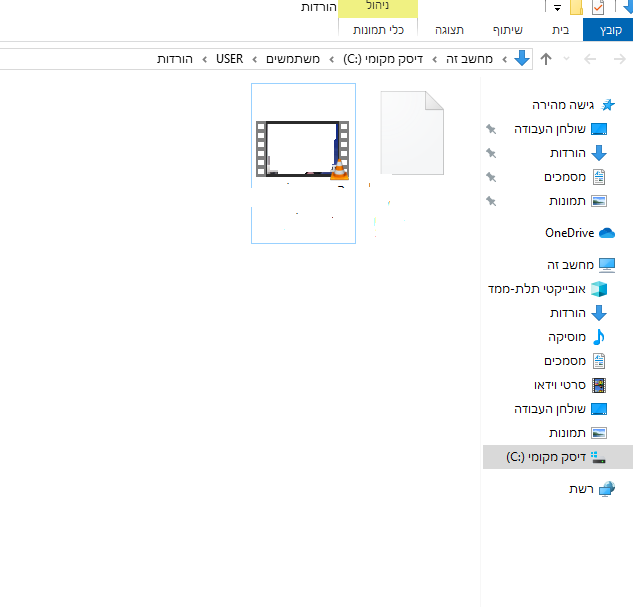The height and width of the screenshot is (607, 633).
Task: Select the yellow ניהול contextual tab header
Action: [377, 7]
